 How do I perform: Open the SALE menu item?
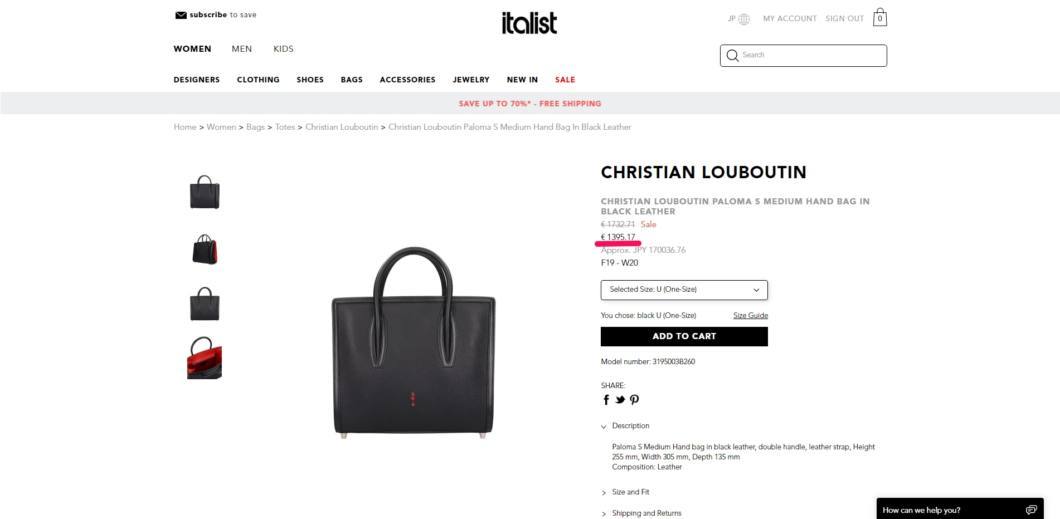tap(565, 80)
